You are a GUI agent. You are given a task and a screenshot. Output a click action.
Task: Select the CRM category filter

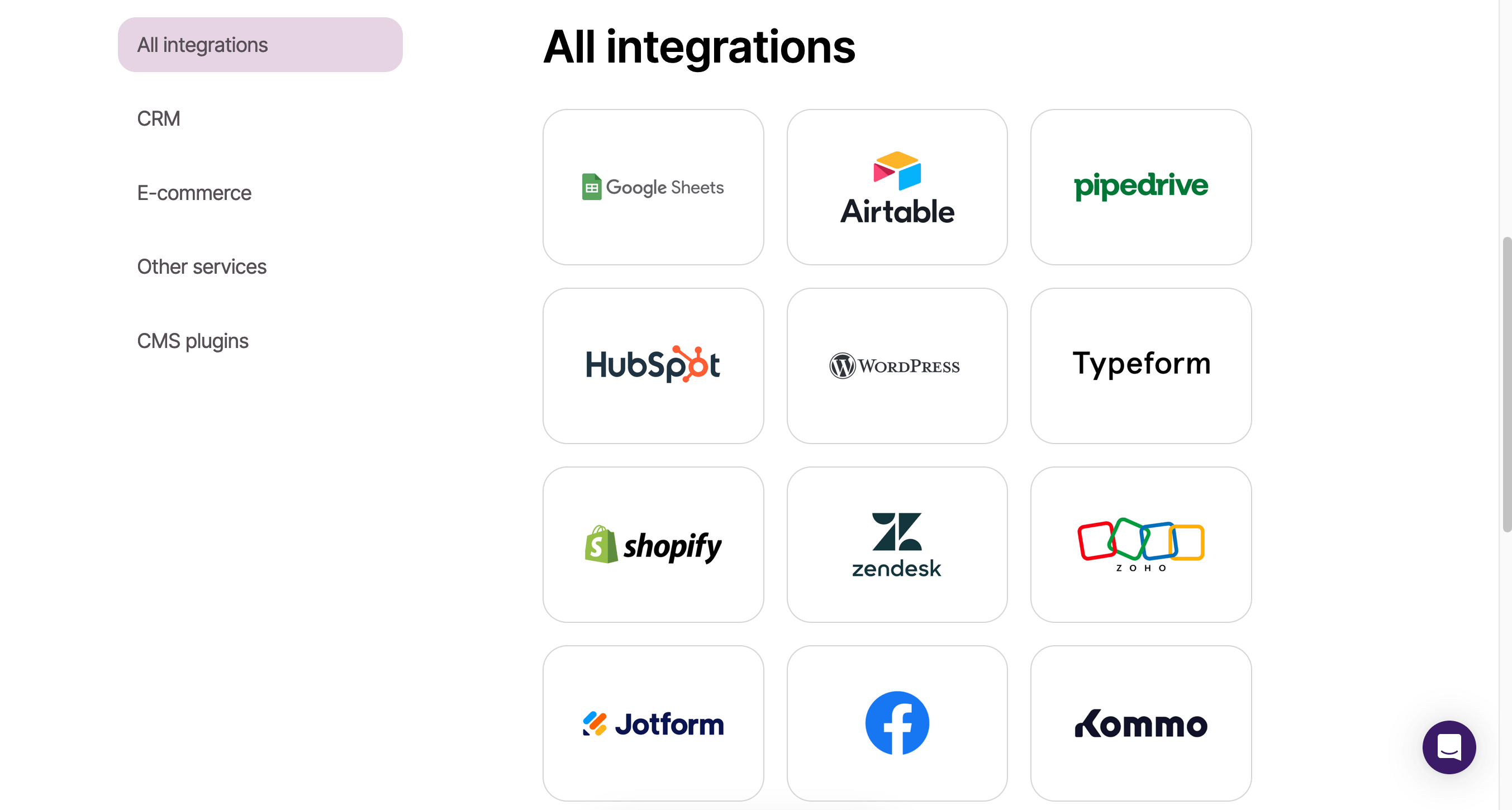tap(159, 118)
